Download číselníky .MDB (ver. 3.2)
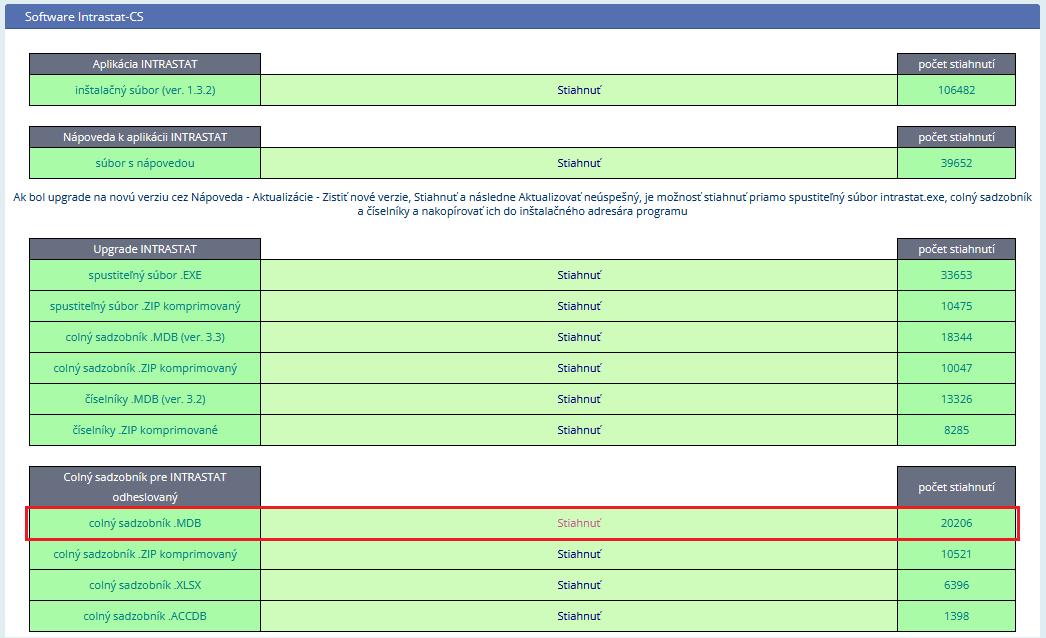1046x638 pixels. tap(579, 399)
